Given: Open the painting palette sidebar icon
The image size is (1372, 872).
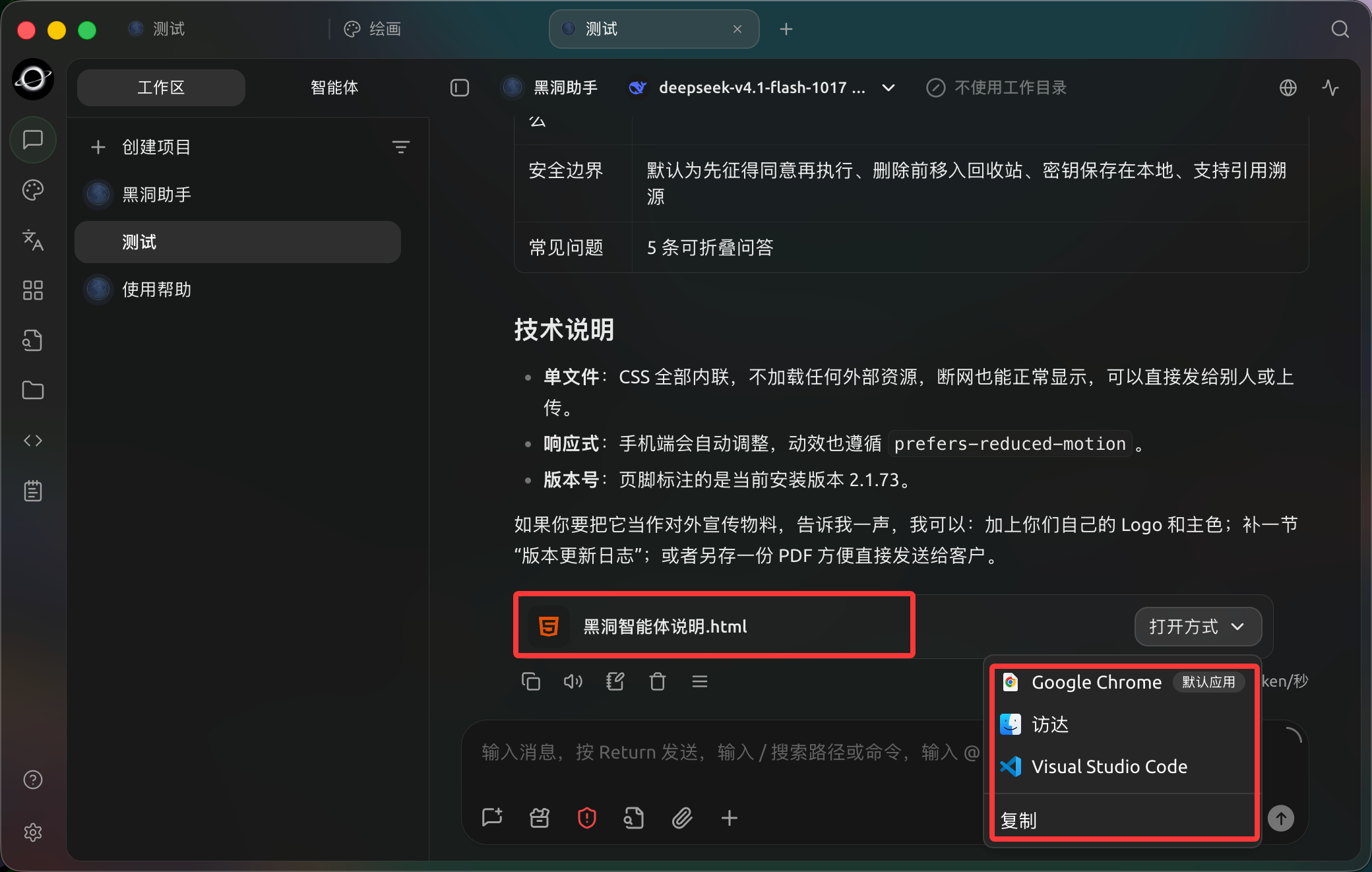Looking at the screenshot, I should point(33,190).
